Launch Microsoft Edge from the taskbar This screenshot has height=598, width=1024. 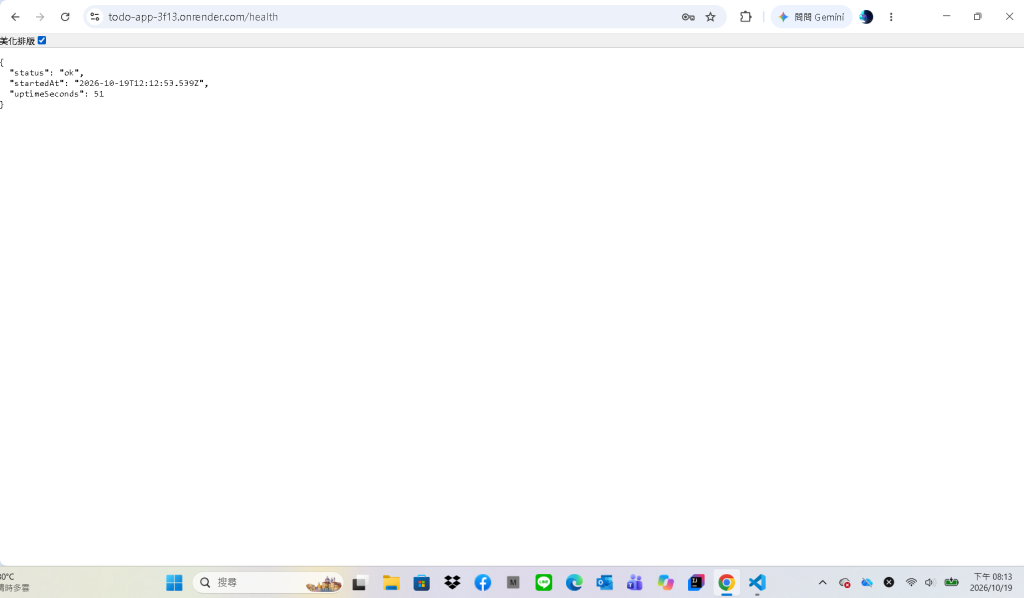574,582
